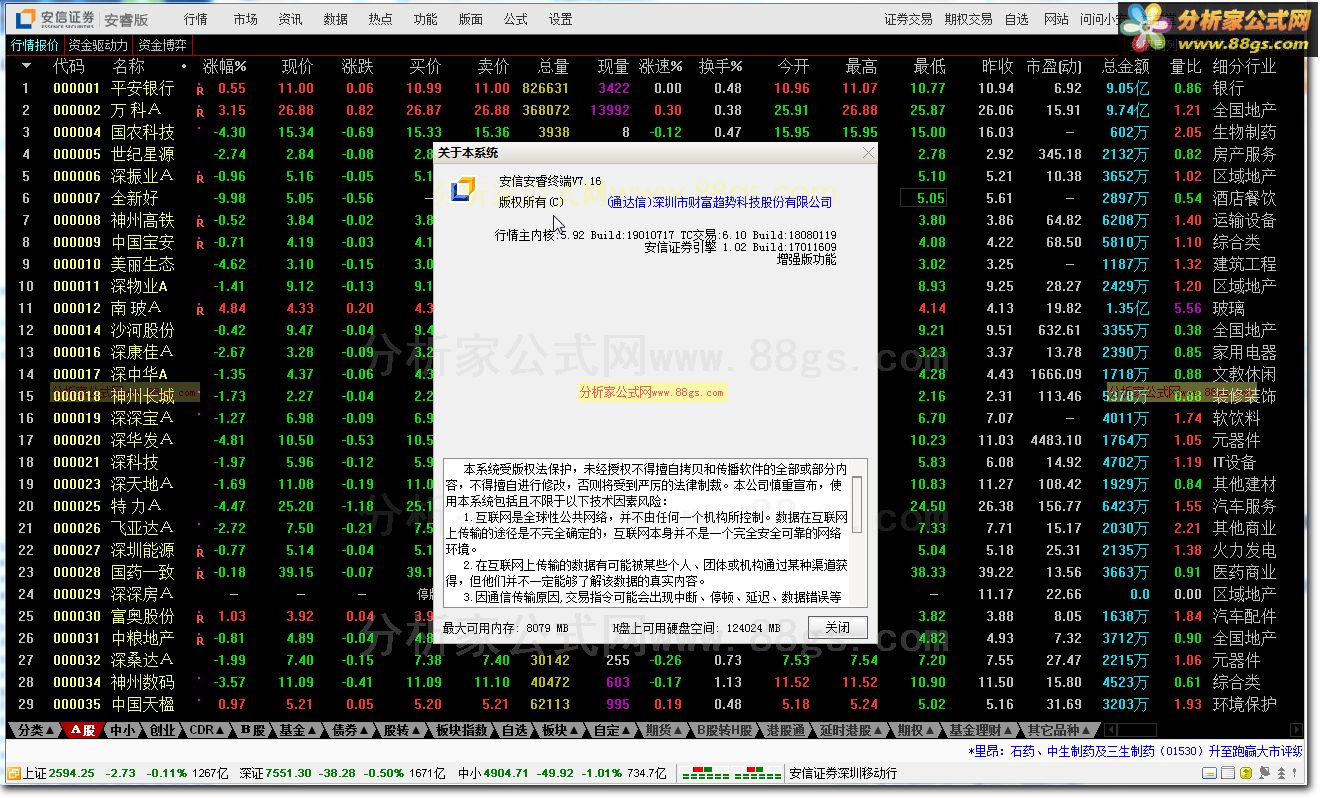Expand the CDR tab menu
This screenshot has height=798, width=1320.
tap(209, 730)
